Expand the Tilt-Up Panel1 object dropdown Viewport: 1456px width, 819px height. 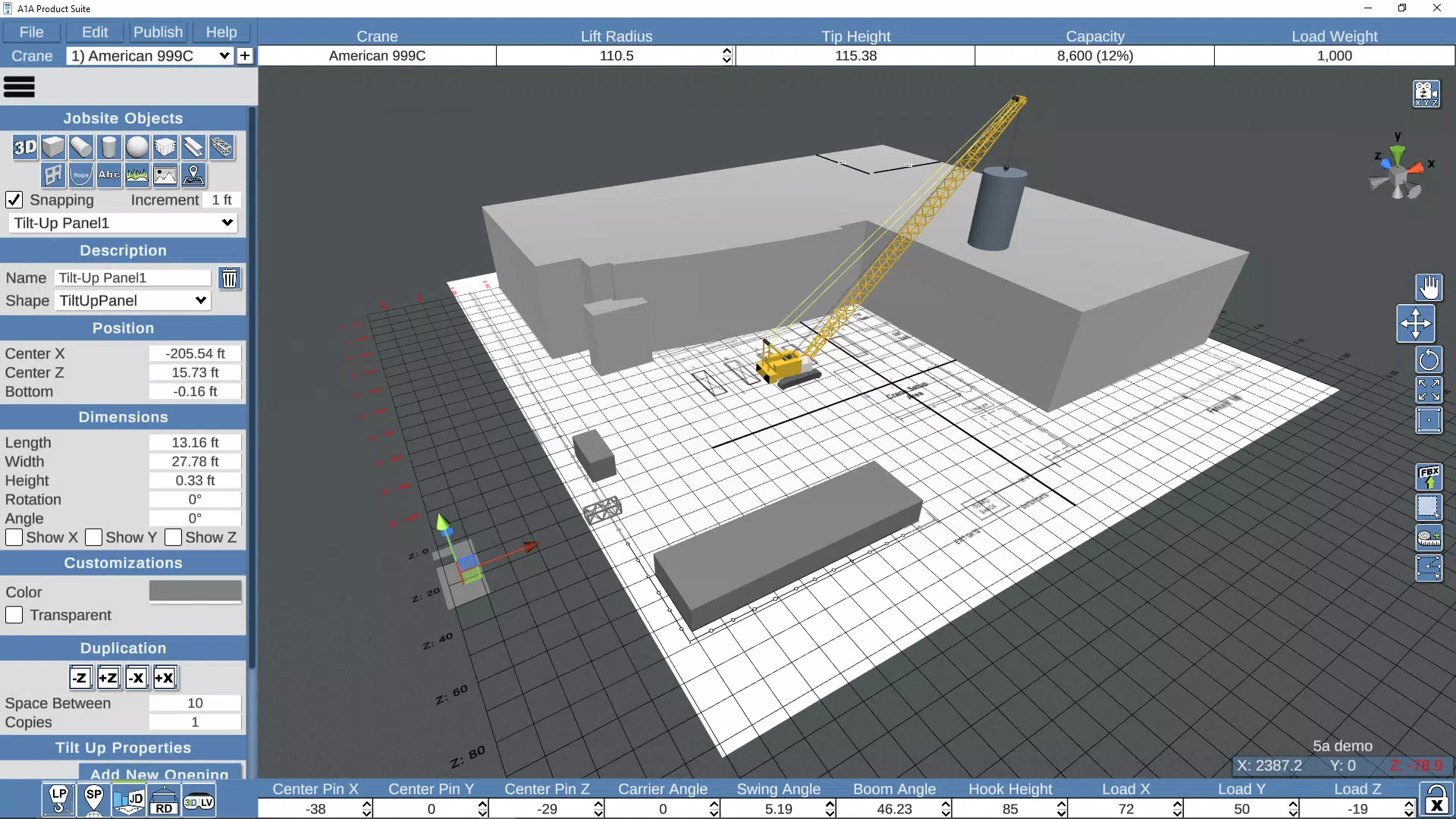[x=123, y=223]
